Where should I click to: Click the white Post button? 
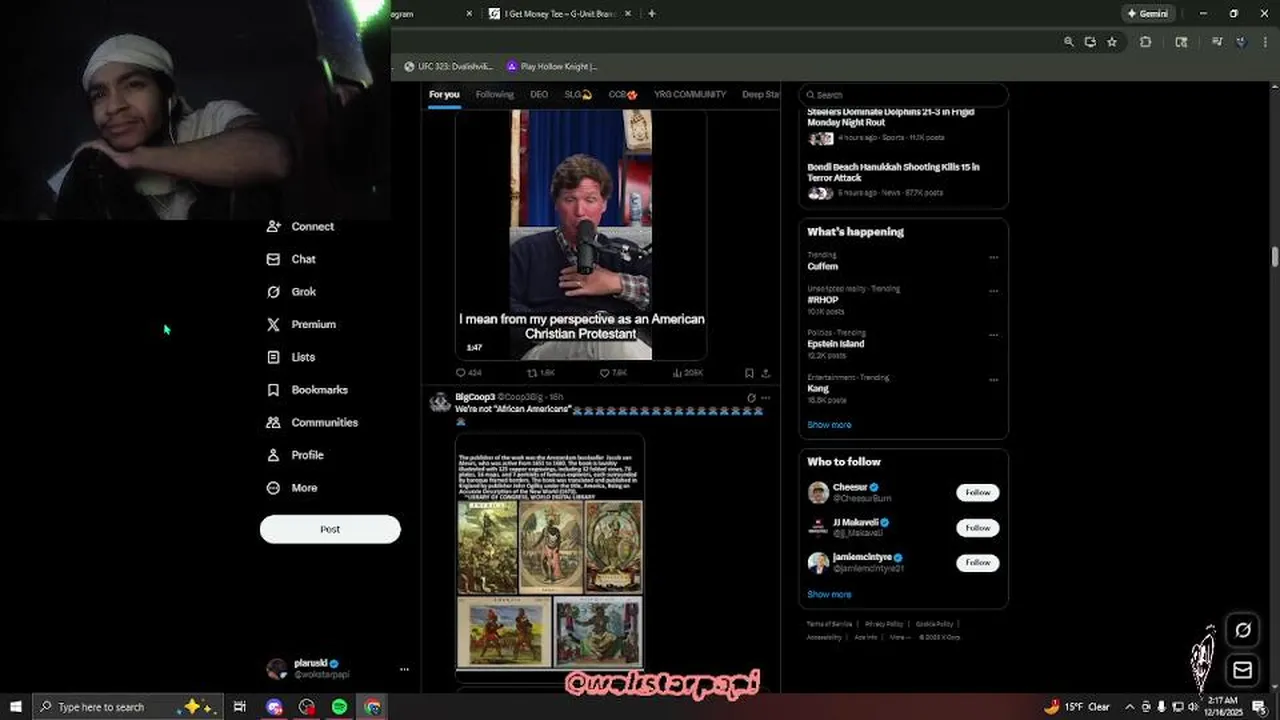click(x=330, y=529)
